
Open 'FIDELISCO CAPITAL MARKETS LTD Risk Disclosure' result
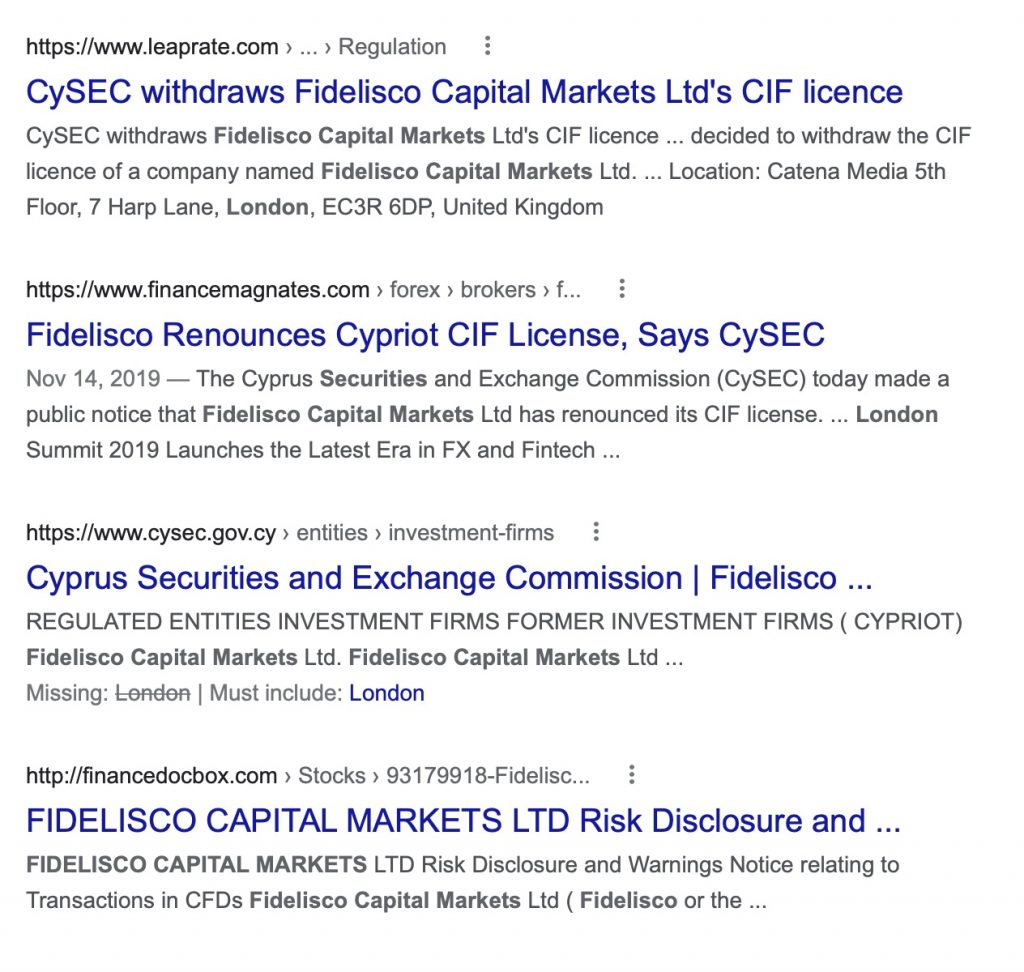tap(464, 821)
